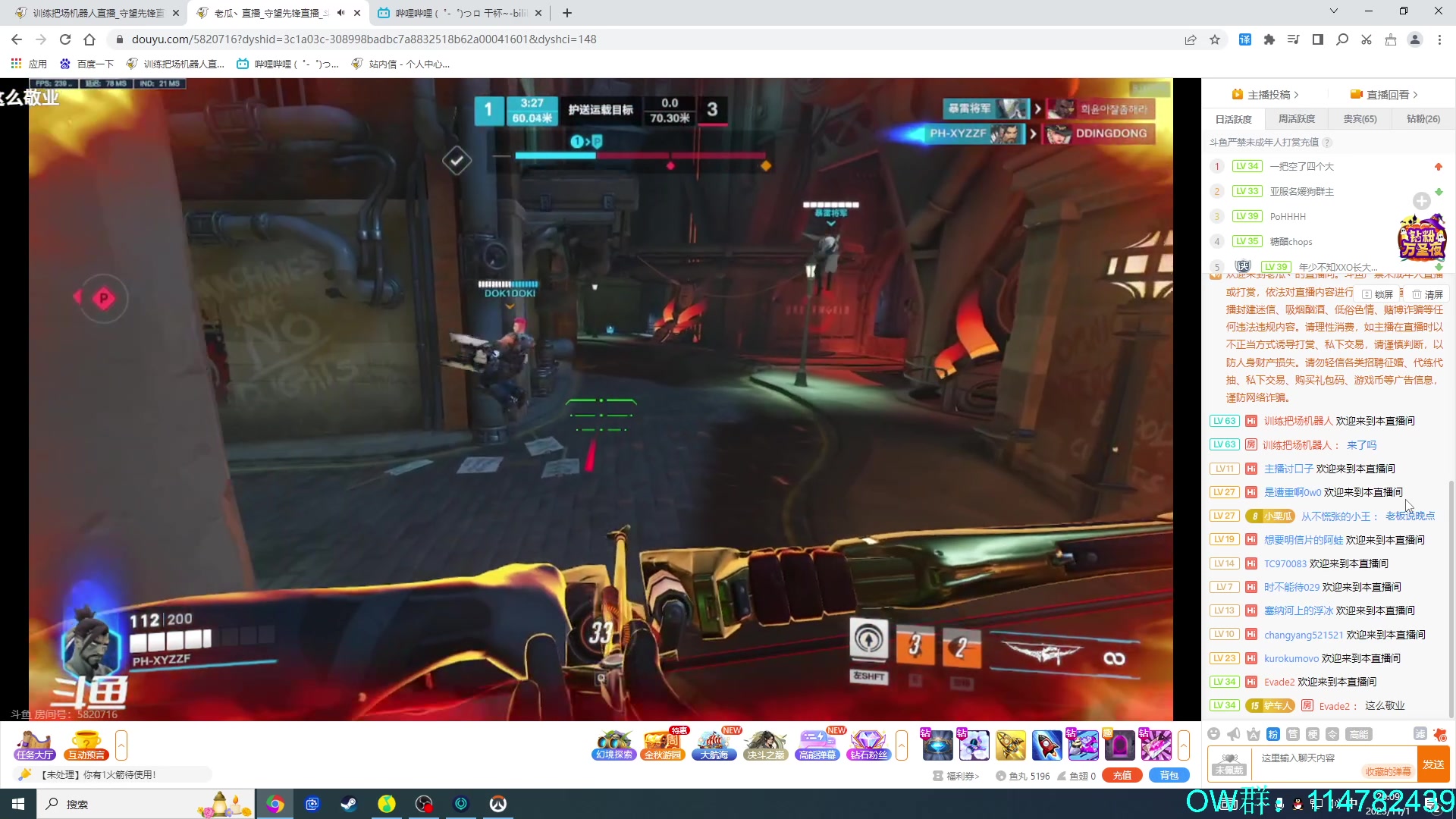Open the 直播回看 arrow link
Image resolution: width=1456 pixels, height=819 pixels.
pyautogui.click(x=1385, y=95)
